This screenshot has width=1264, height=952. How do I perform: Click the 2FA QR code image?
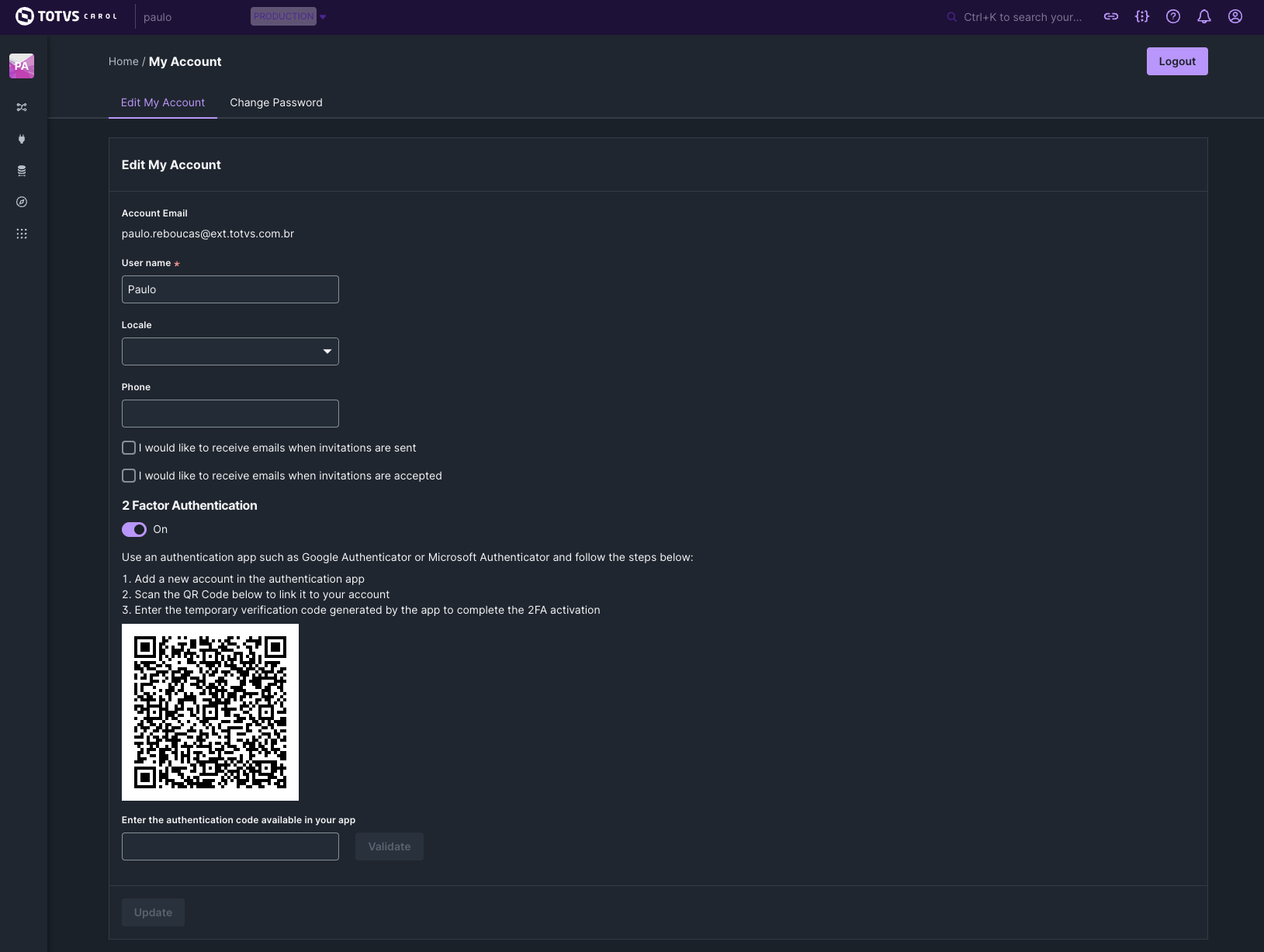point(210,712)
